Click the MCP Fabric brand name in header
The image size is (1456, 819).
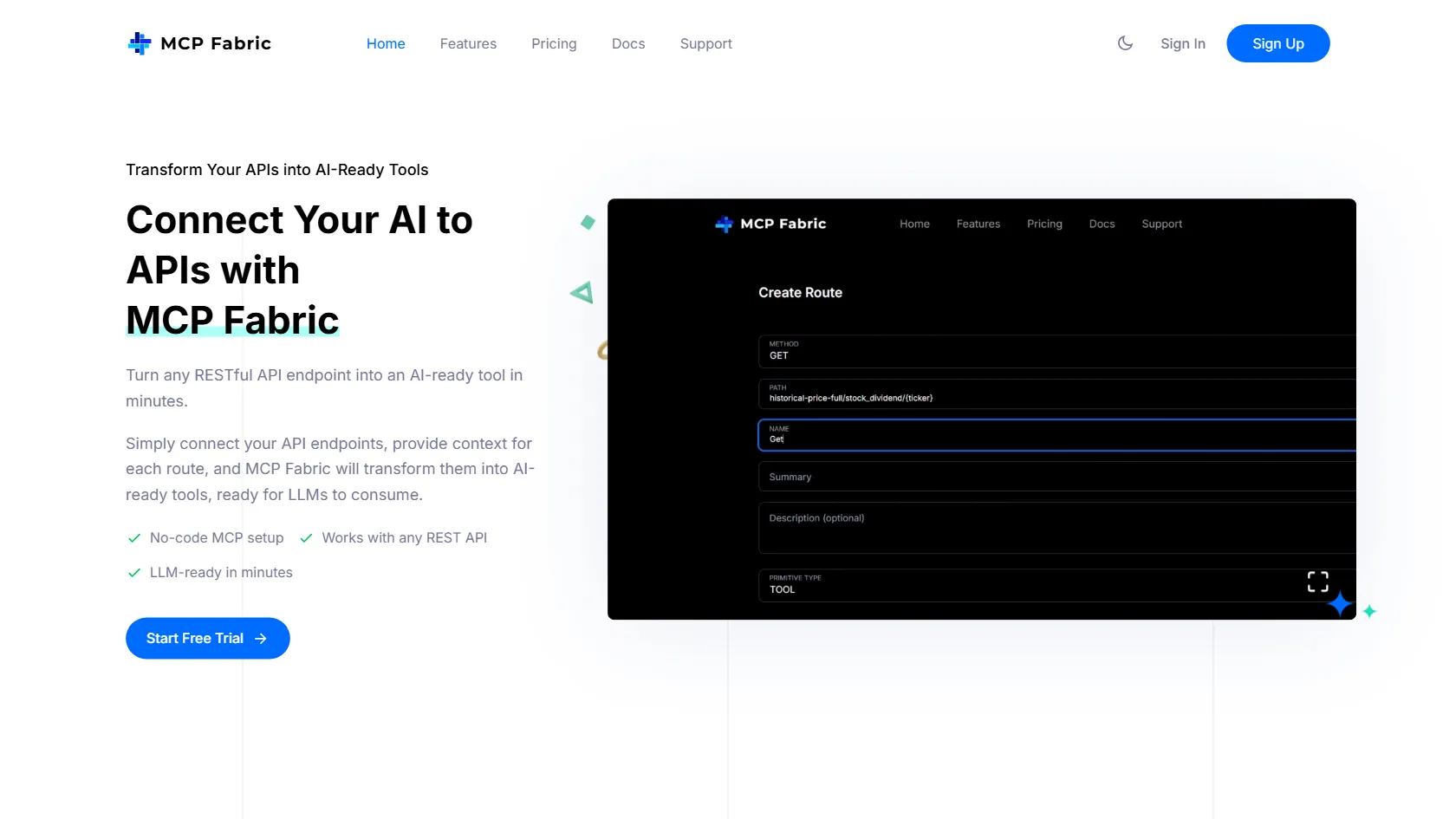pyautogui.click(x=216, y=43)
